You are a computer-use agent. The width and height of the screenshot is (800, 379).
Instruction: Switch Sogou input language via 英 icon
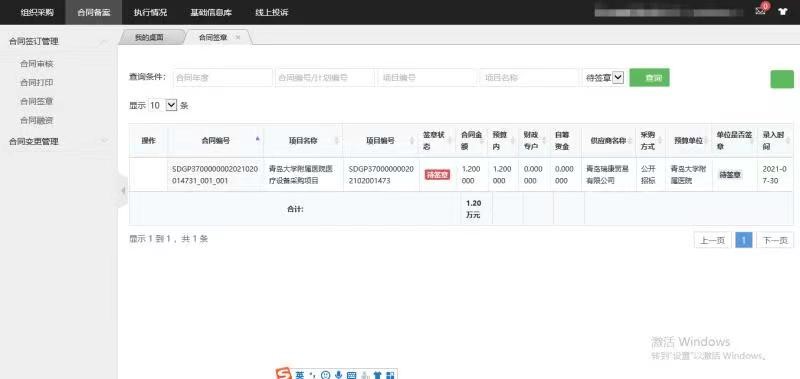[300, 375]
